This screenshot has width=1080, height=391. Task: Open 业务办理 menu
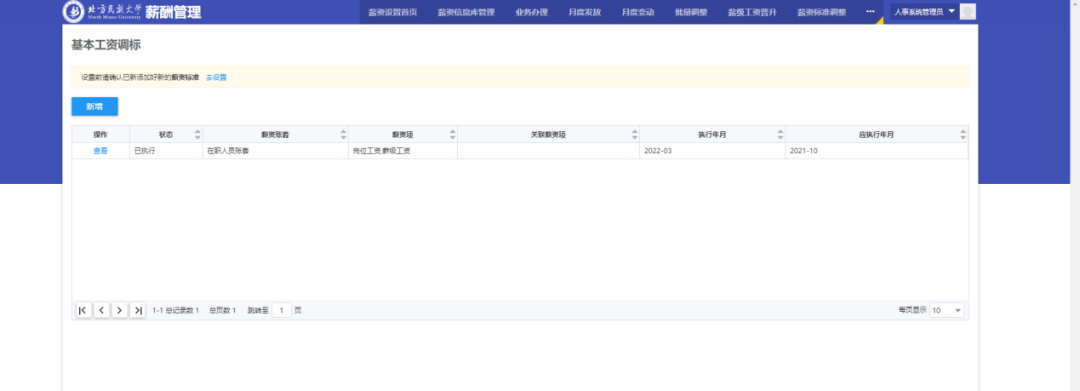[x=532, y=12]
